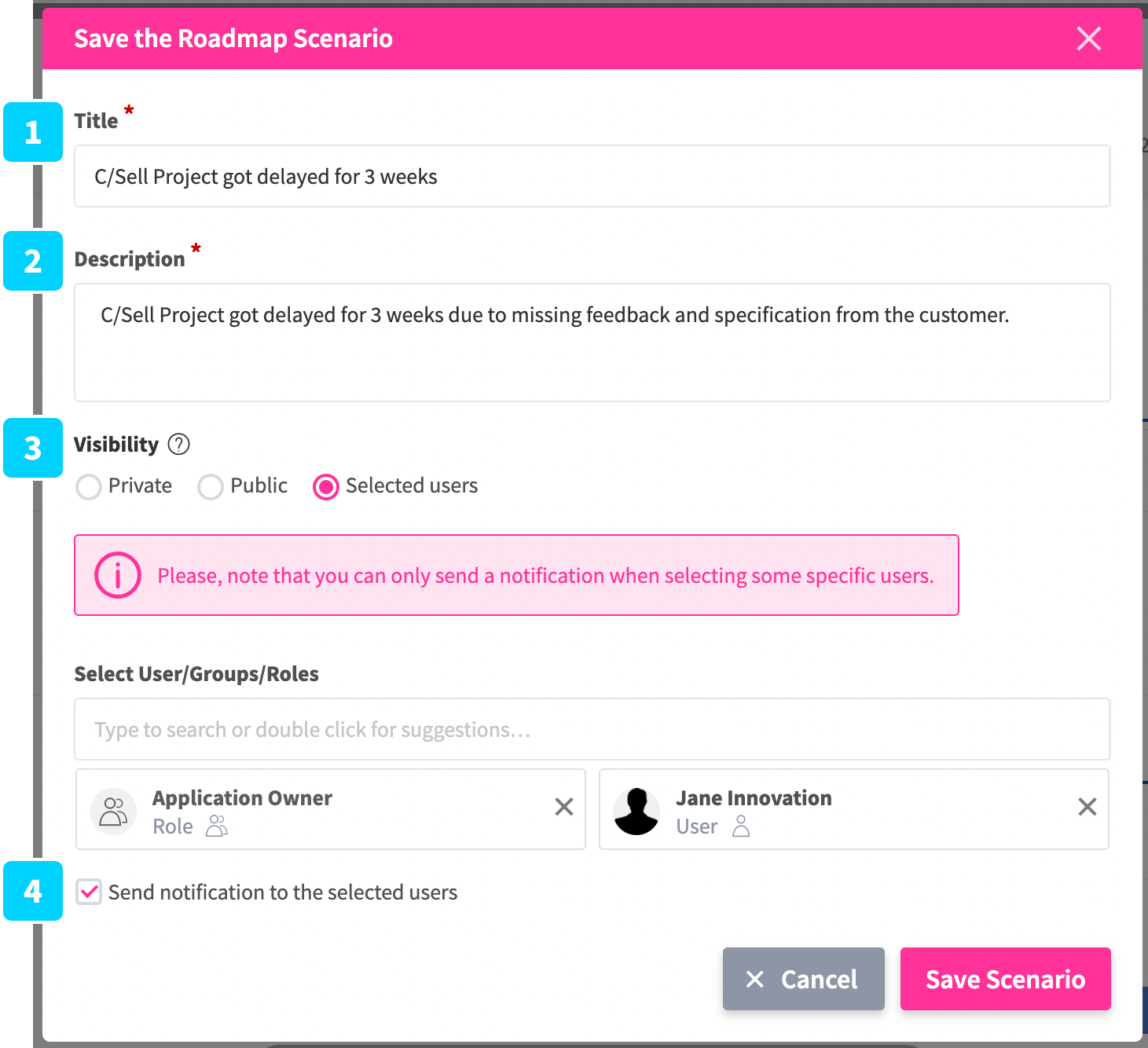This screenshot has width=1148, height=1048.
Task: Remove Jane Innovation from selected users
Action: (x=1087, y=807)
